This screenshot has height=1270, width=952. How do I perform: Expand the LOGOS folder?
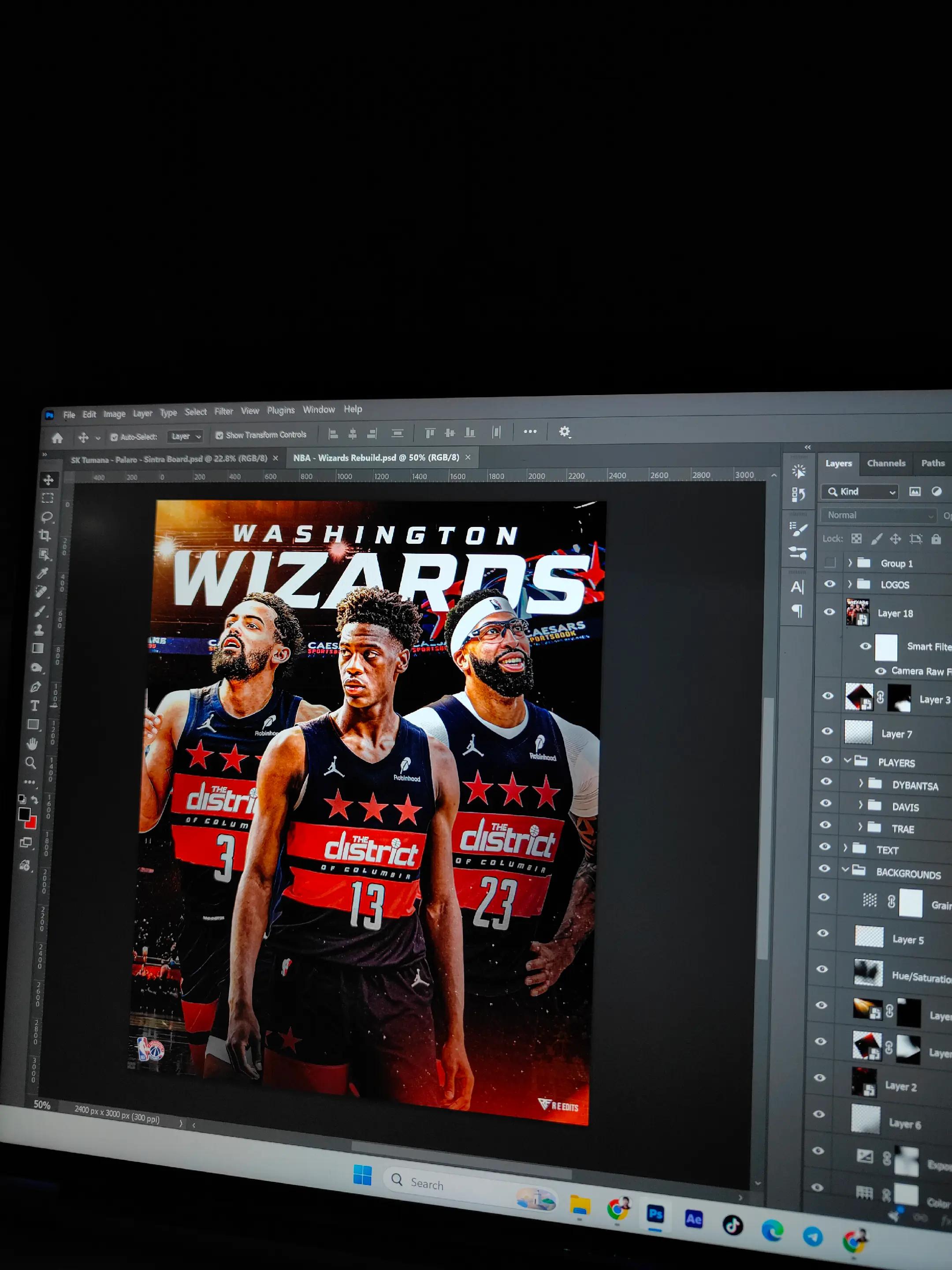pyautogui.click(x=850, y=584)
